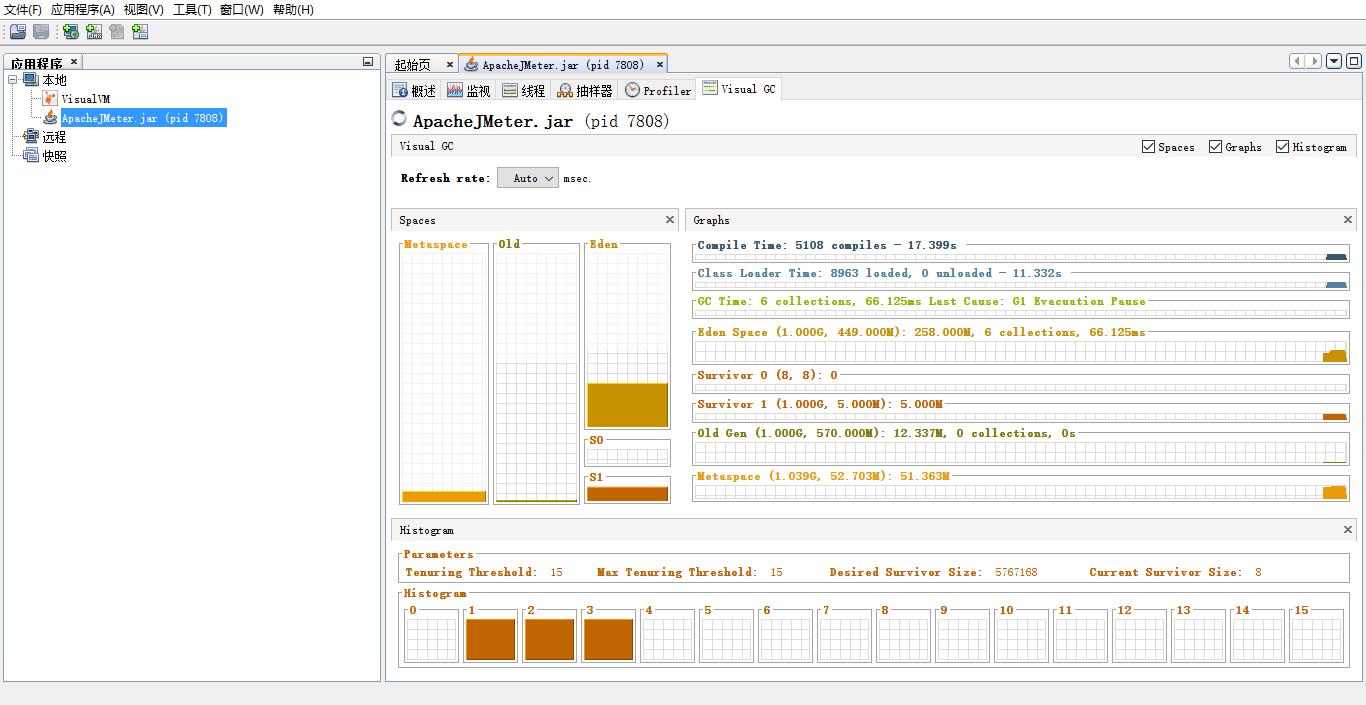Click the Java cup icon of ApacheJMeter.jar
Viewport: 1366px width, 705px height.
50,118
